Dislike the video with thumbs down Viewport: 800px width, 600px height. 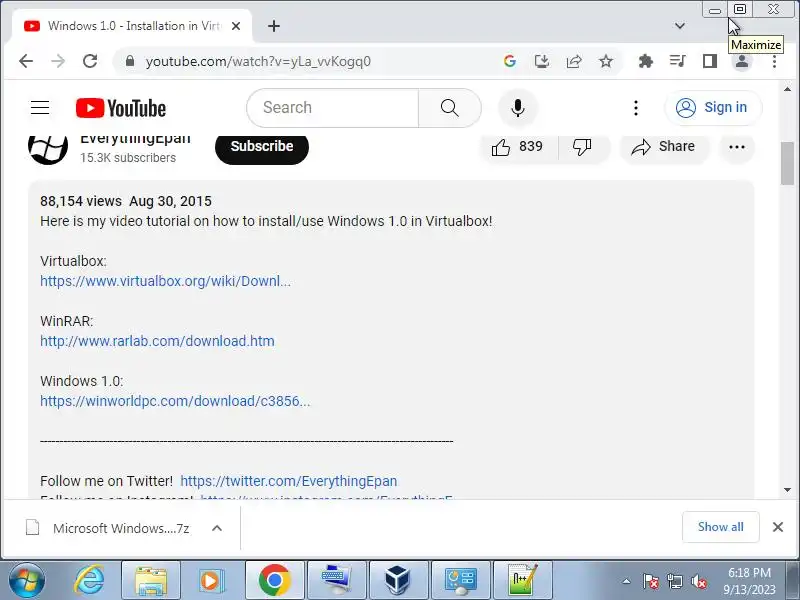coord(582,147)
